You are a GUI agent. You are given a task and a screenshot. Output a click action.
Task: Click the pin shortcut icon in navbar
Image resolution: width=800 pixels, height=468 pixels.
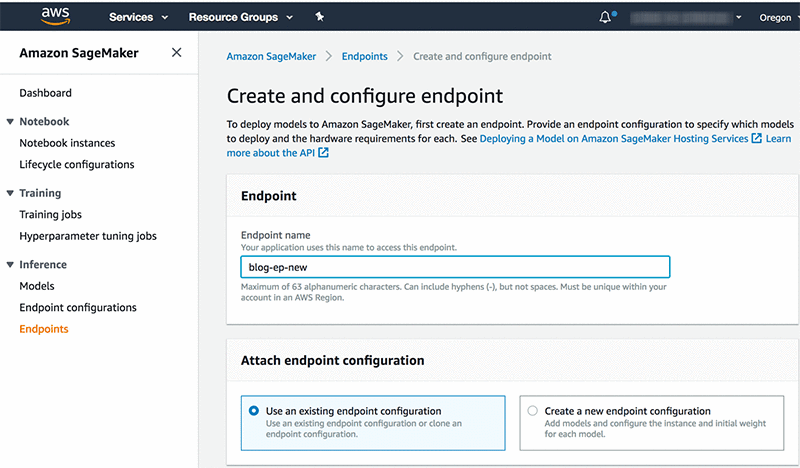319,17
